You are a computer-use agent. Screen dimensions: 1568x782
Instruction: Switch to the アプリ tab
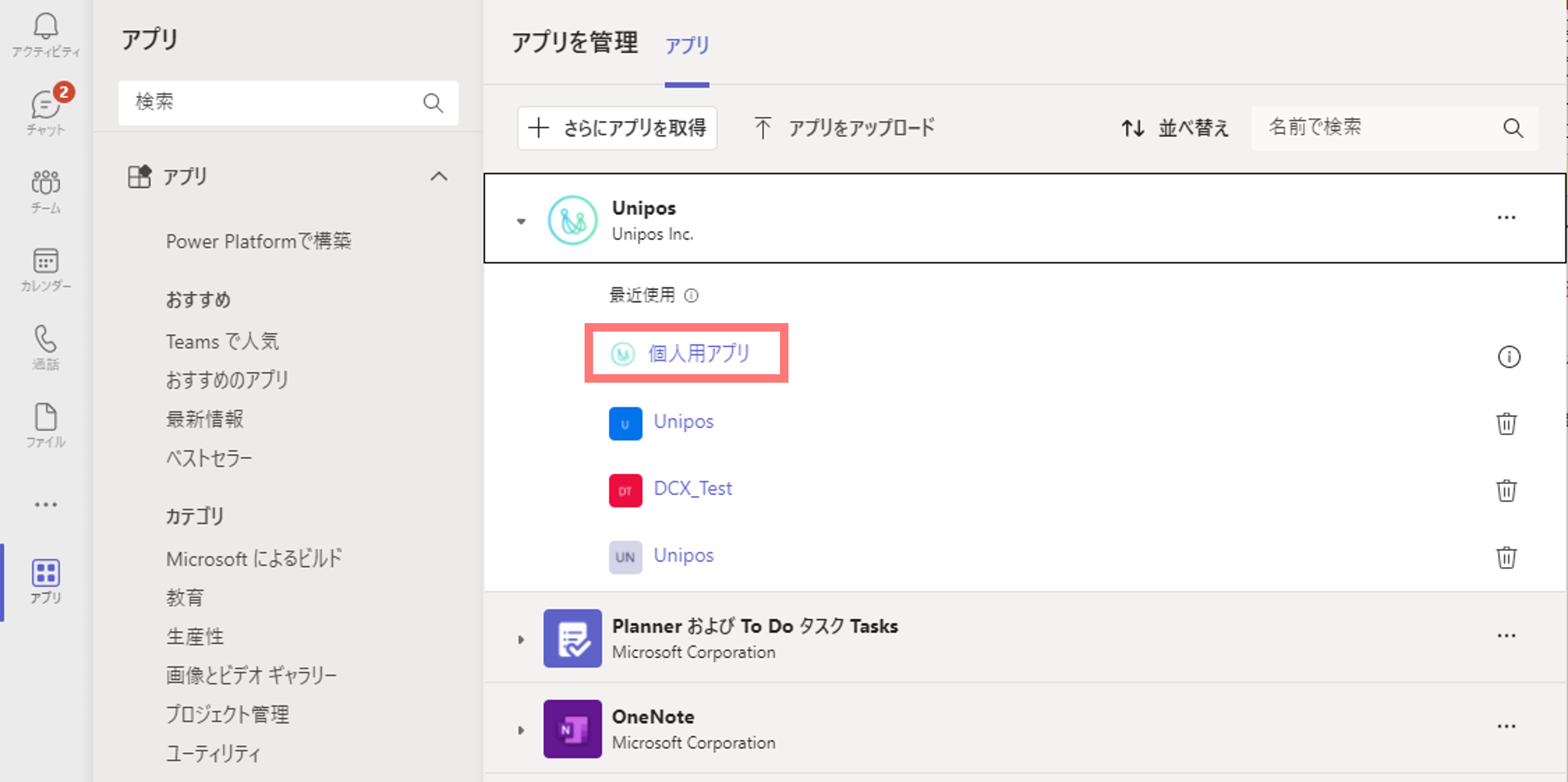pyautogui.click(x=687, y=45)
